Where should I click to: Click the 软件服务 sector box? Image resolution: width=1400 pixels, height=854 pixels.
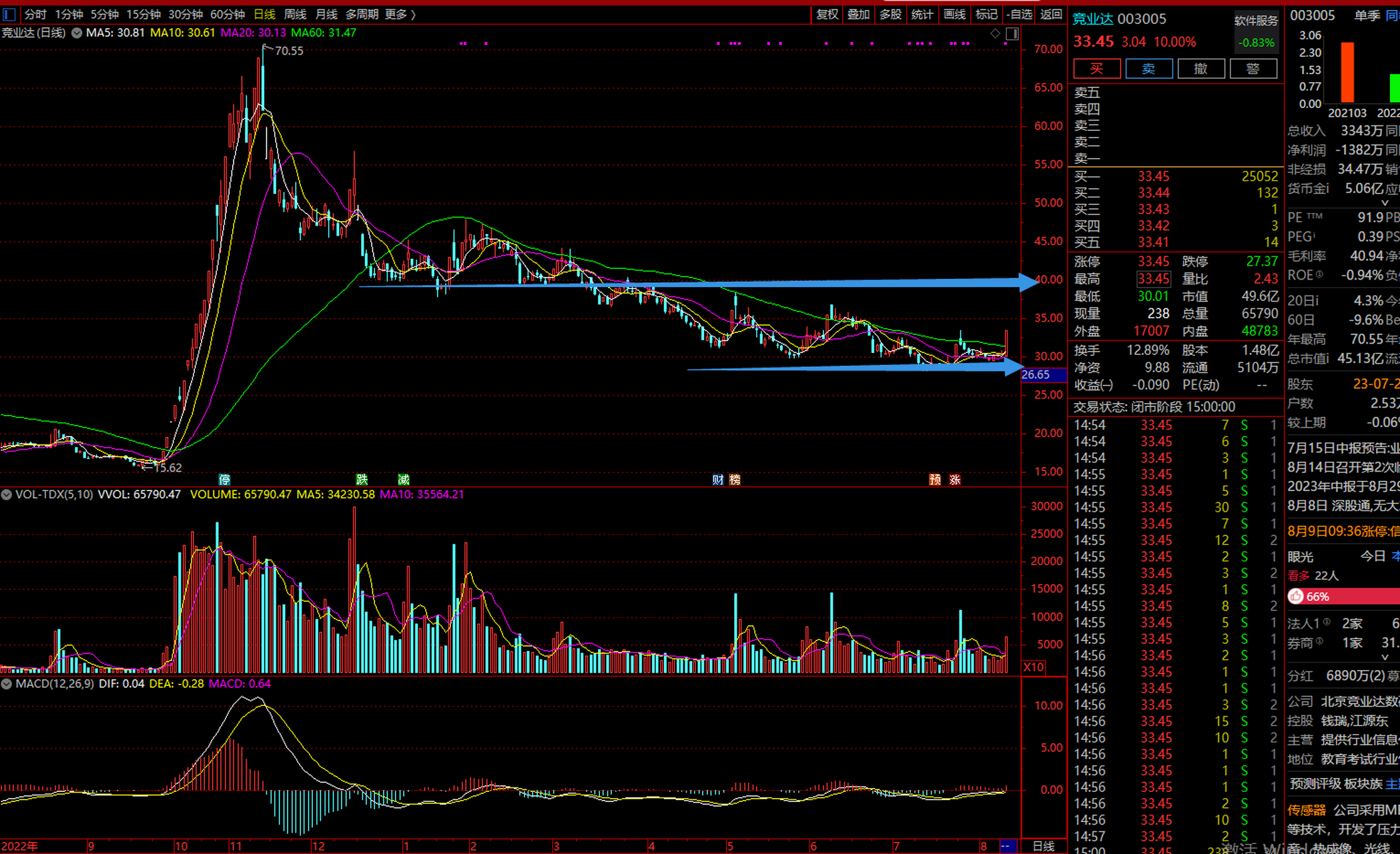(1255, 21)
